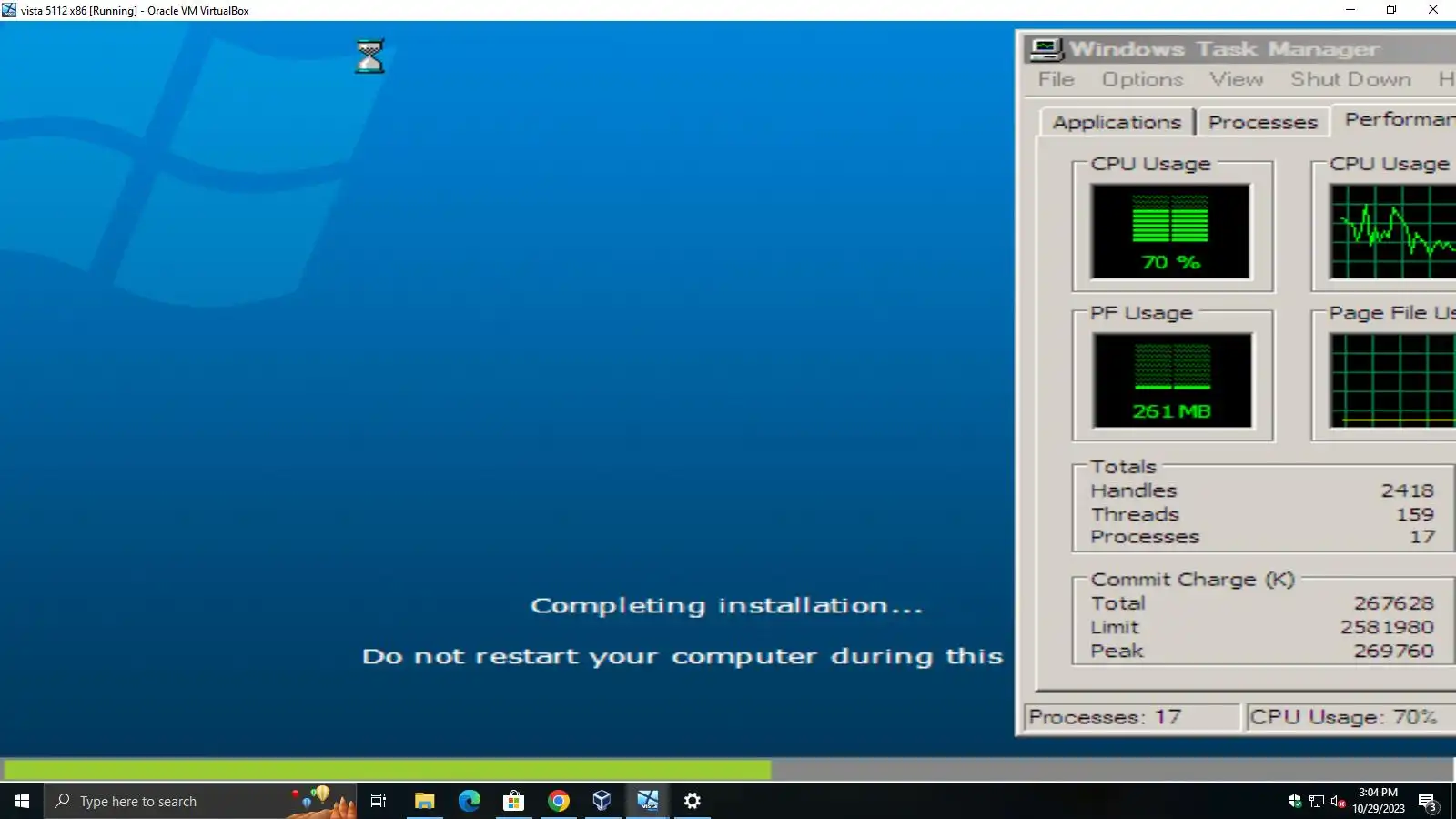
Task: Minimize the VirtualBox VM window
Action: [x=1350, y=10]
